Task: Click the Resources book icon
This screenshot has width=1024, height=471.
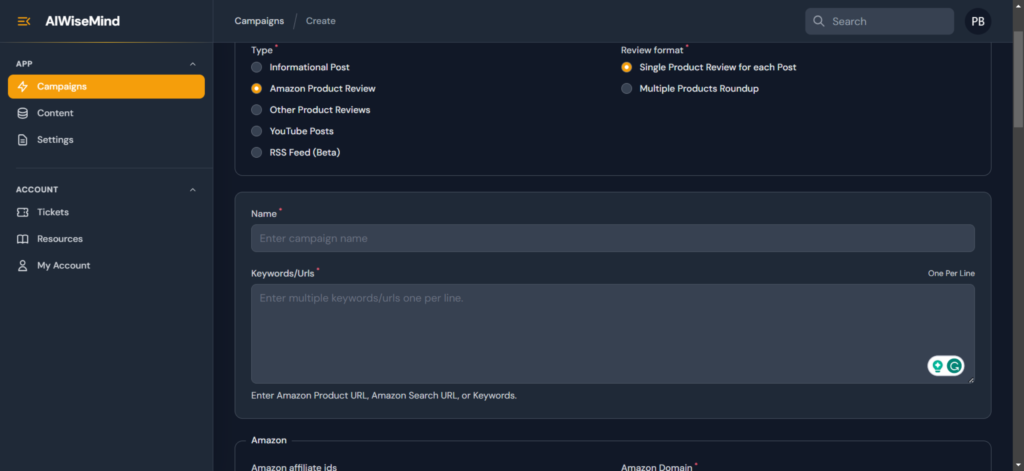Action: pyautogui.click(x=23, y=239)
